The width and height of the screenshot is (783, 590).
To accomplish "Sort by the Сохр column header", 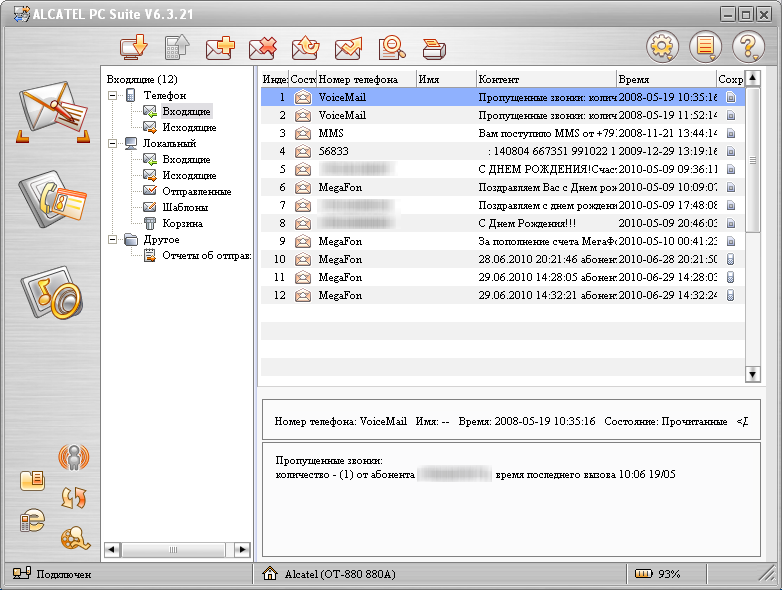I will (731, 79).
